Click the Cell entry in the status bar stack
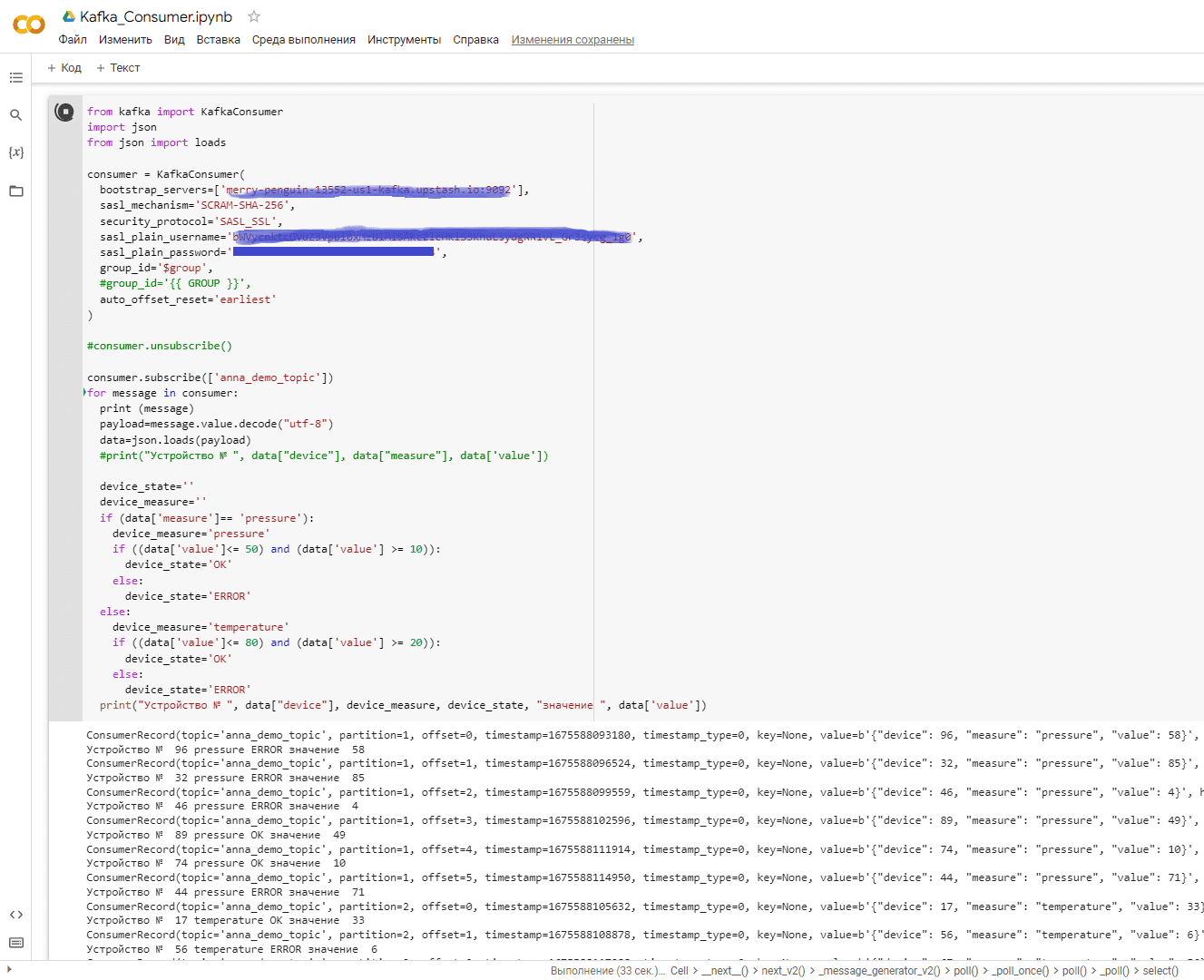The height and width of the screenshot is (980, 1204). (x=680, y=971)
